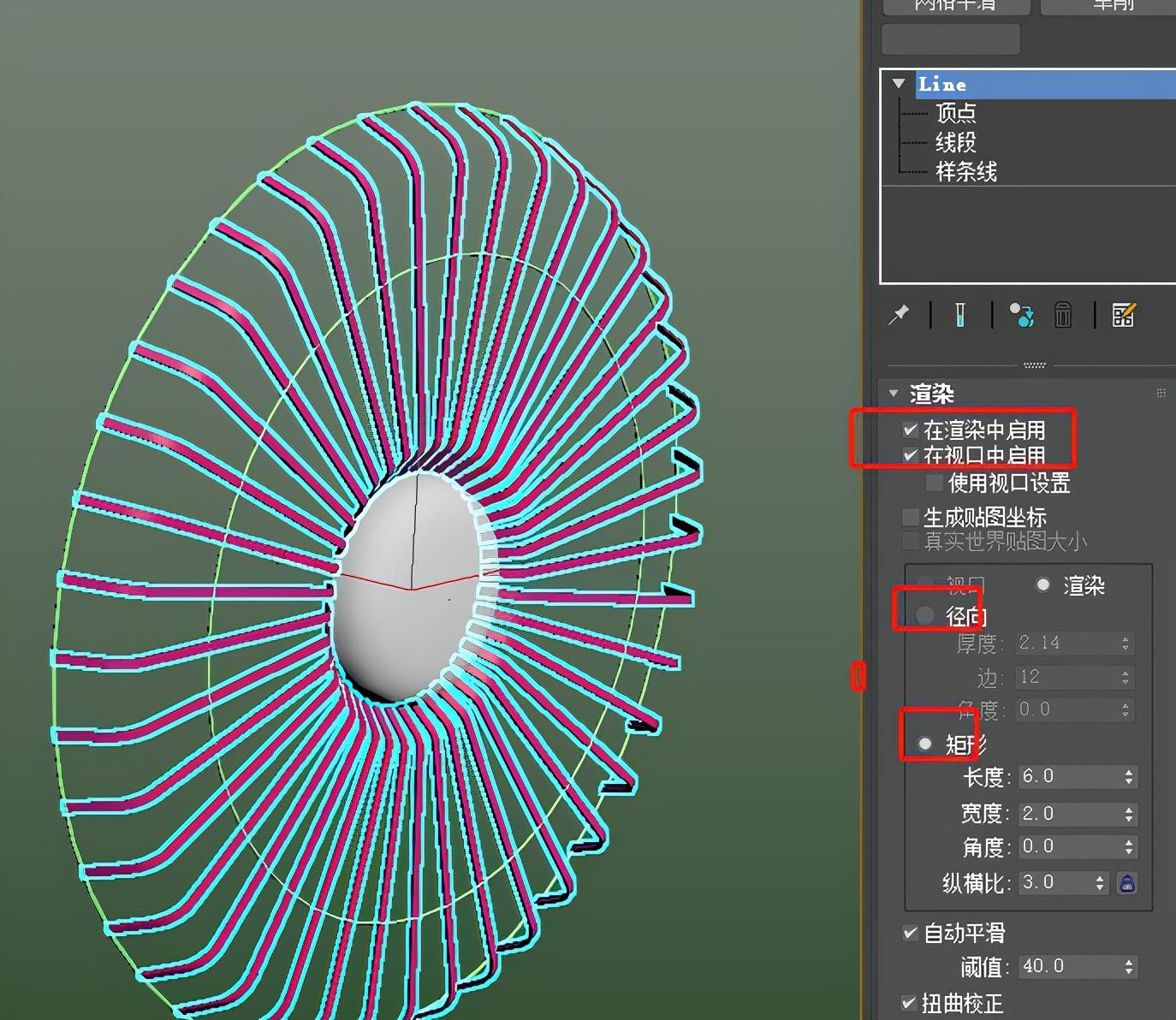Viewport: 1176px width, 1020px height.
Task: Uncheck the 自动平滑 option
Action: [910, 933]
